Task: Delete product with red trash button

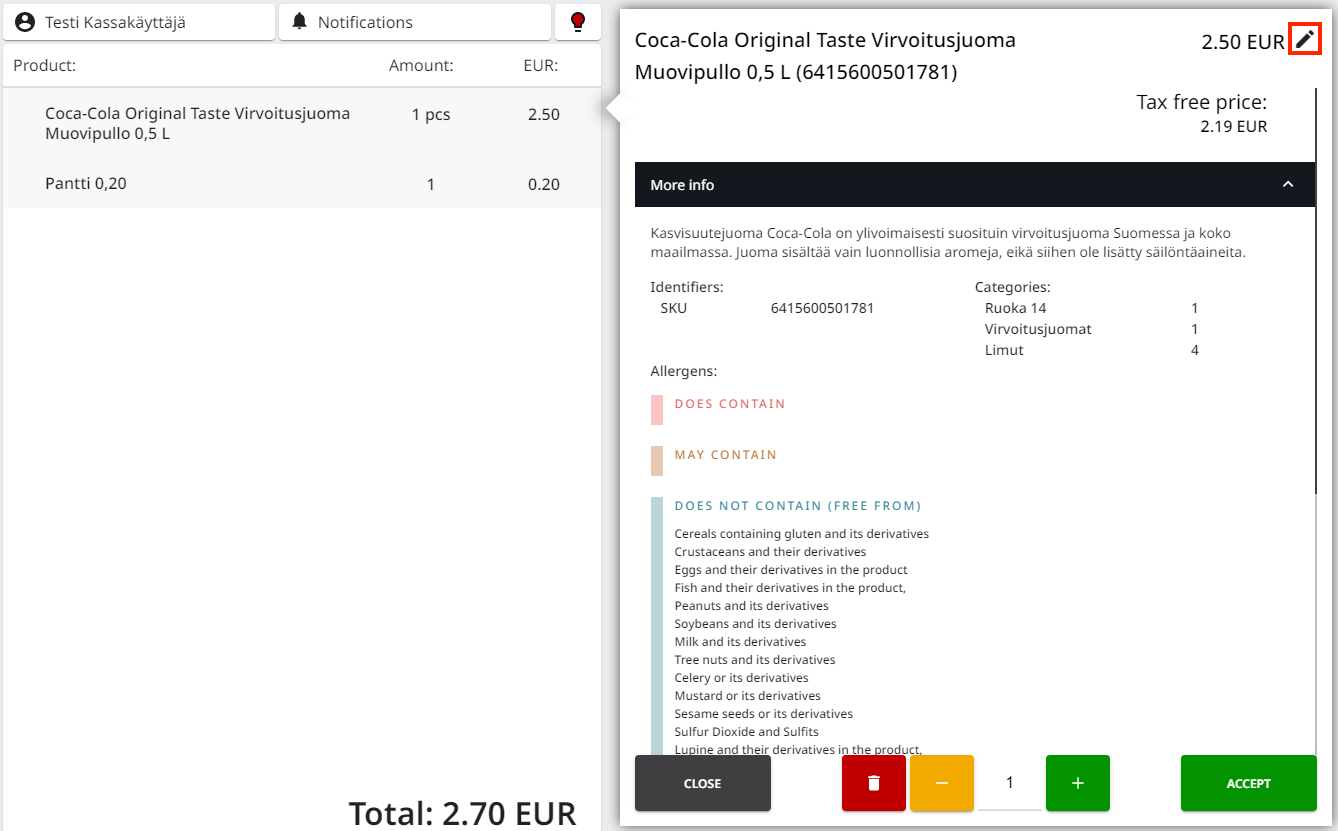Action: click(x=874, y=783)
